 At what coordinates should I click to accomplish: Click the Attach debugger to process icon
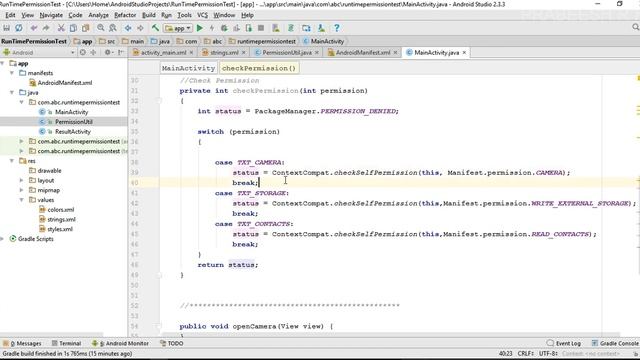tap(249, 28)
